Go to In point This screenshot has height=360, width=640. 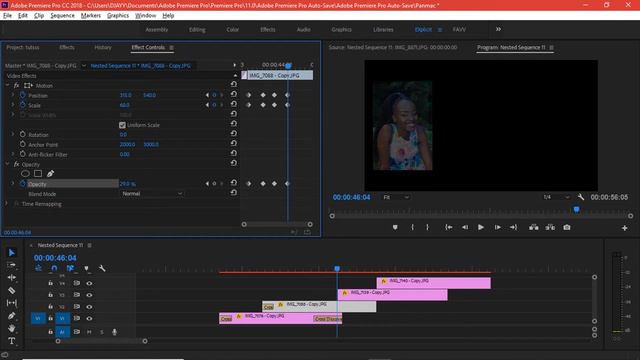click(x=449, y=227)
